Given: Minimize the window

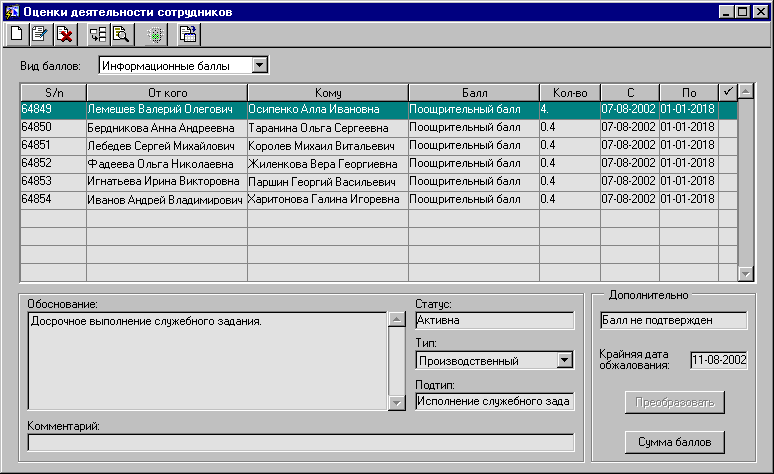Looking at the screenshot, I should 726,12.
